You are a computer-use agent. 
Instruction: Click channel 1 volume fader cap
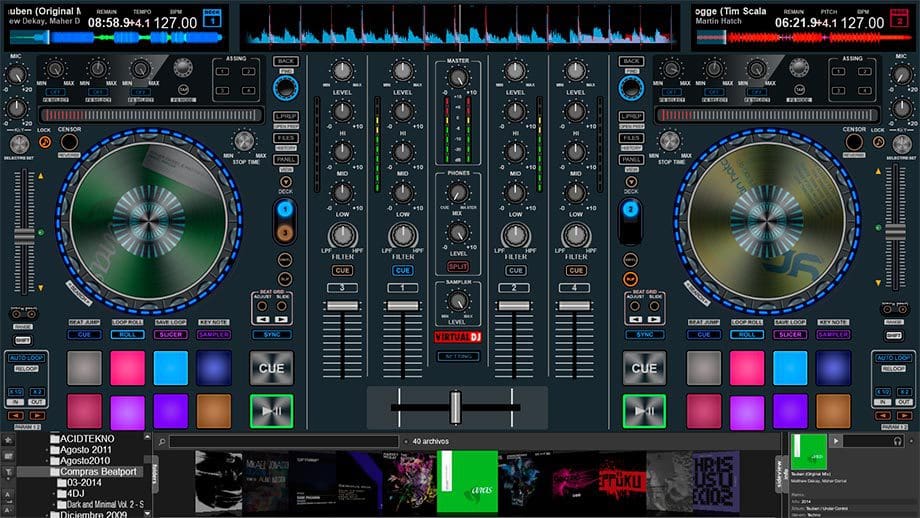click(x=402, y=306)
